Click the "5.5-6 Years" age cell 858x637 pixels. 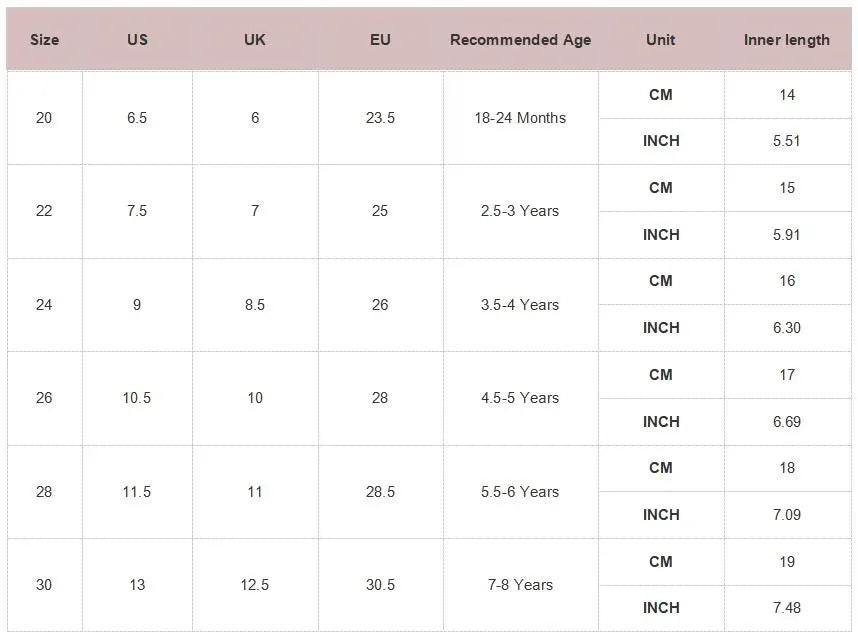pos(520,492)
